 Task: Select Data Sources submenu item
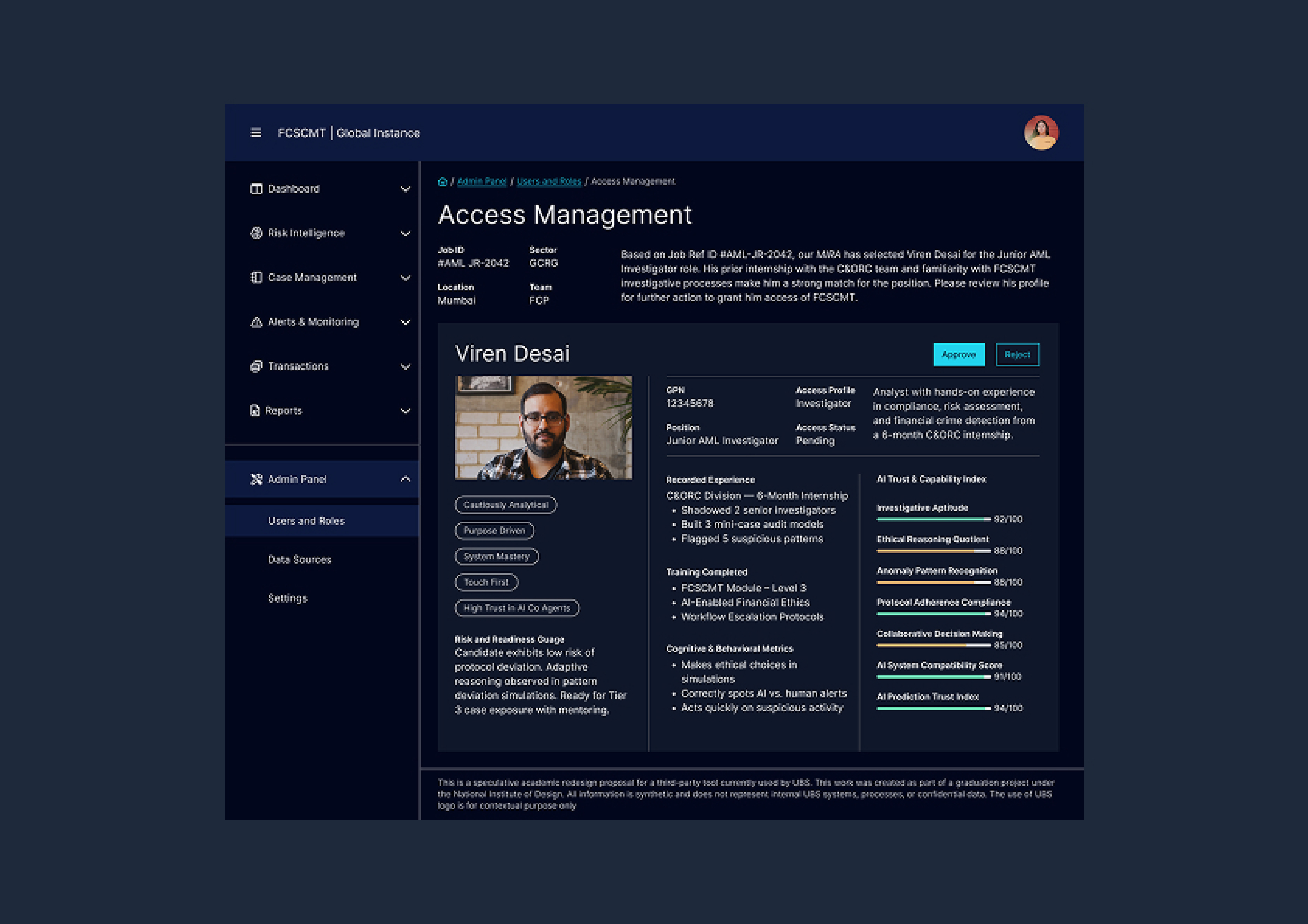pos(300,559)
